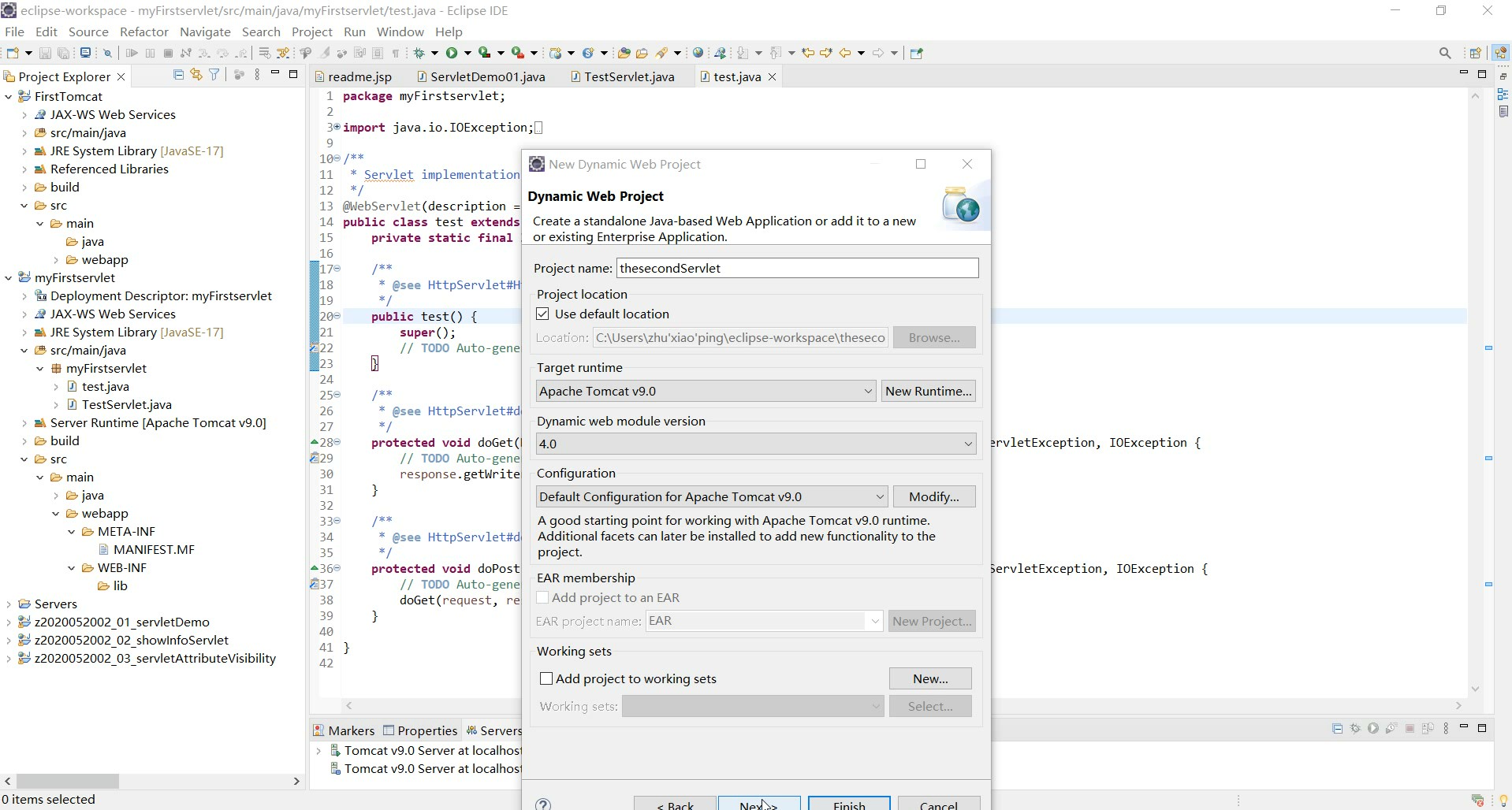
Task: Click the Skip All Breakpoints icon
Action: pyautogui.click(x=108, y=53)
